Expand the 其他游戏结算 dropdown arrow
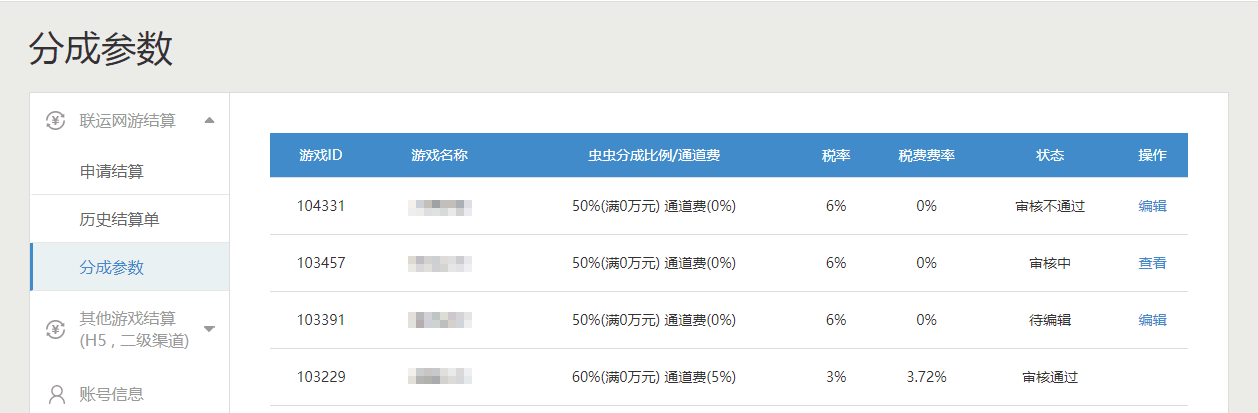 pyautogui.click(x=209, y=329)
